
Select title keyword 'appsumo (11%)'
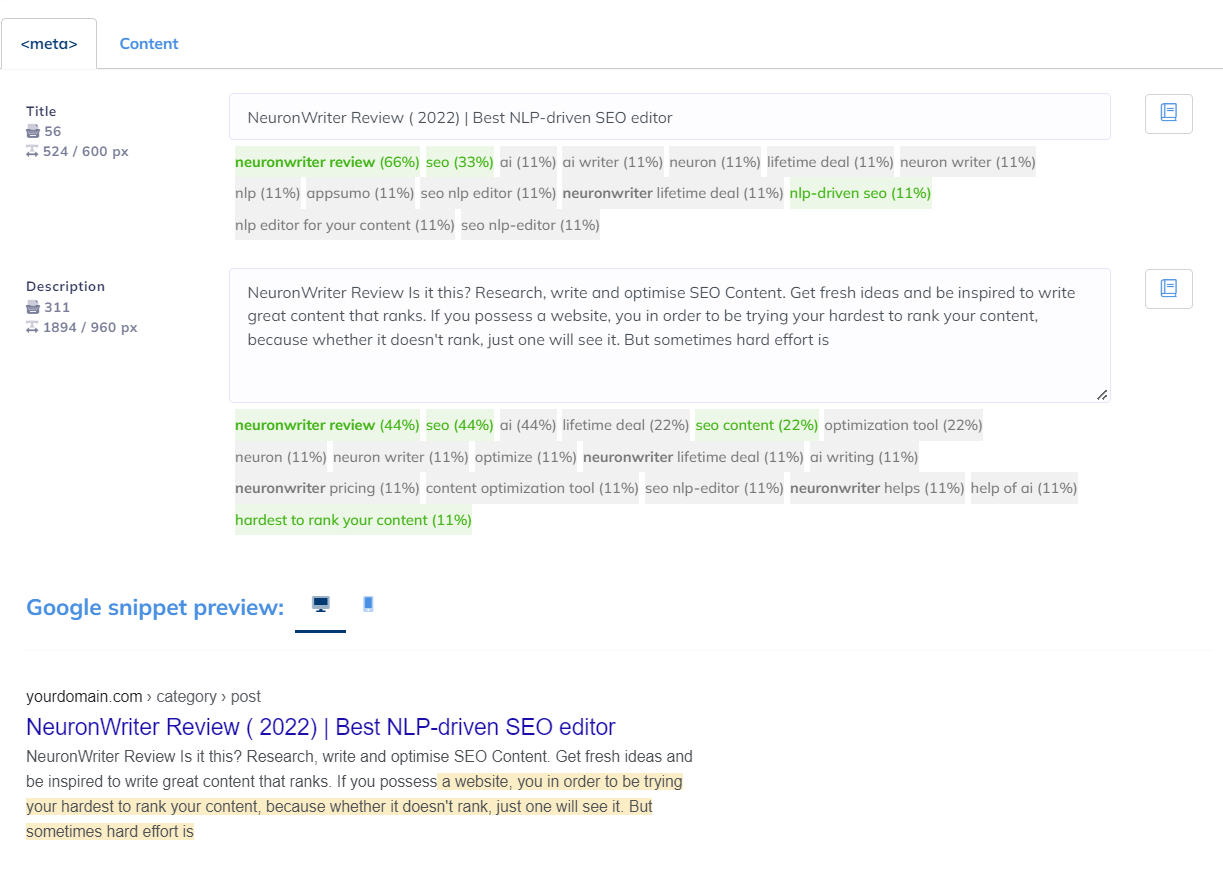coord(360,193)
